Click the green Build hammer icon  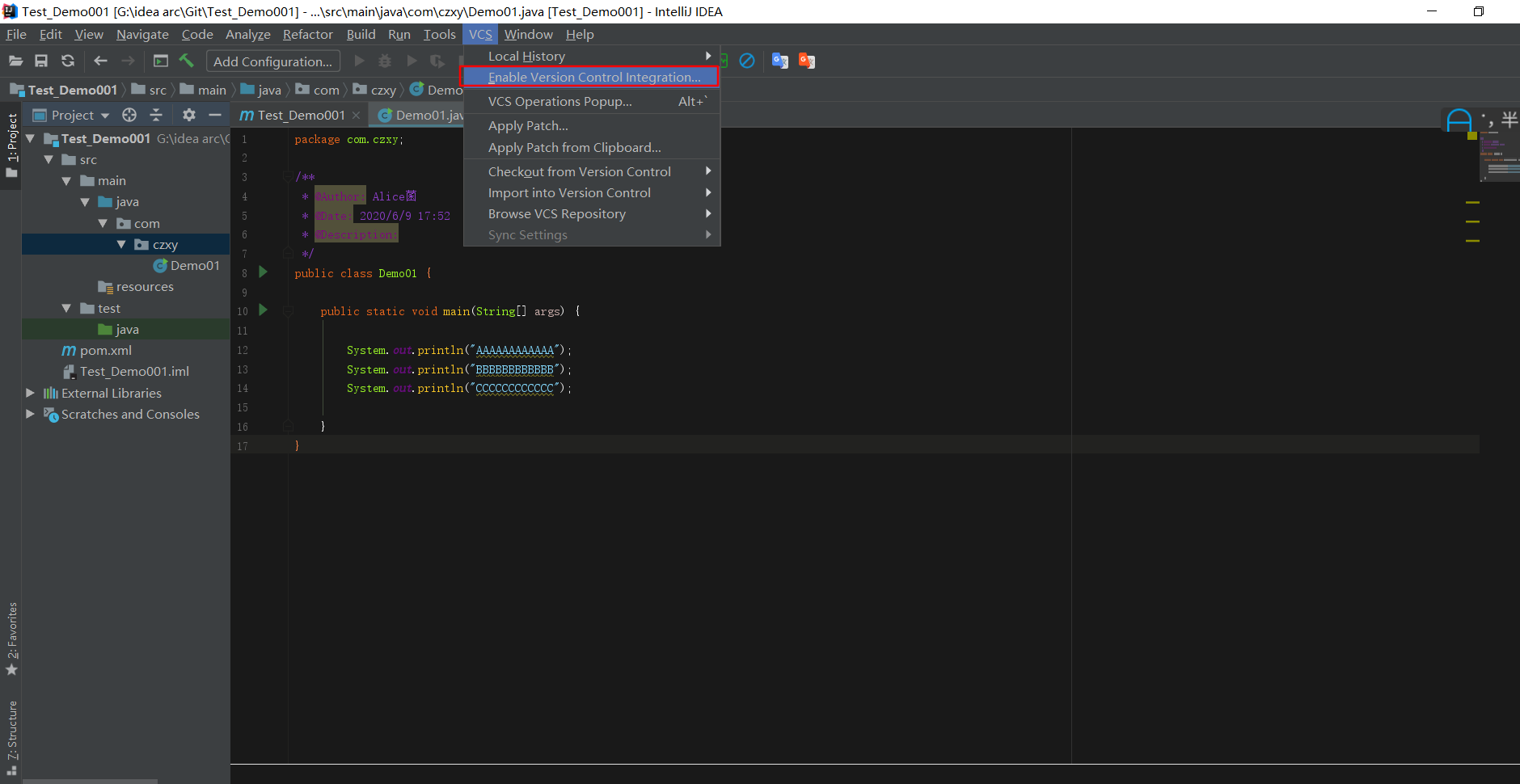point(187,61)
